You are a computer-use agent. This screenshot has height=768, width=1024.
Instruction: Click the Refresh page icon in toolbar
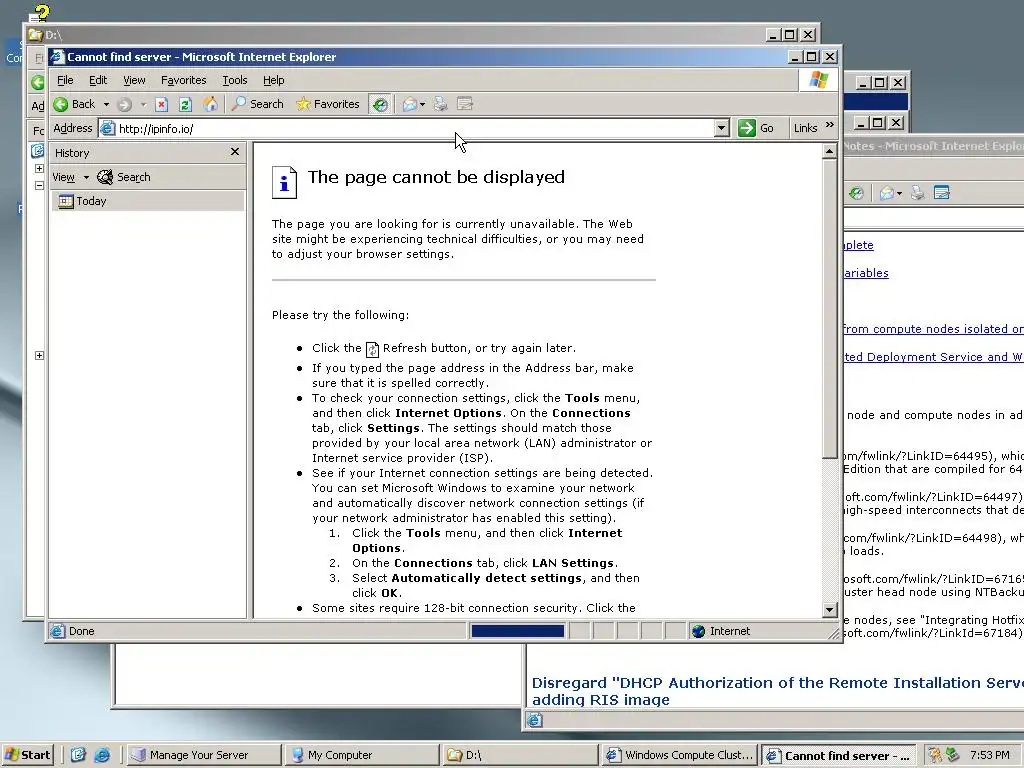[185, 104]
